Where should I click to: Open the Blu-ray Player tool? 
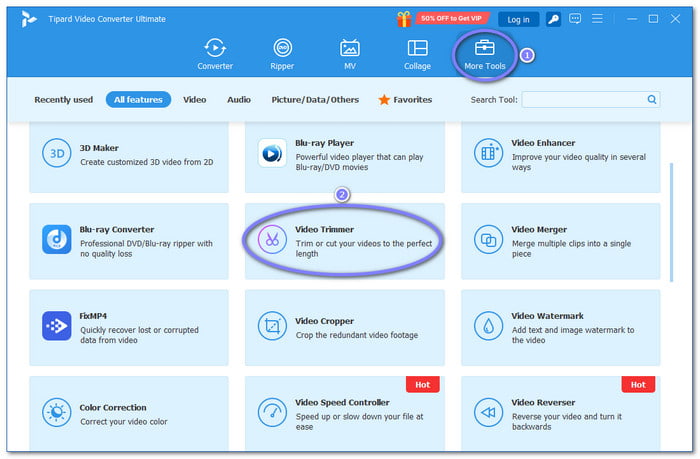[271, 153]
